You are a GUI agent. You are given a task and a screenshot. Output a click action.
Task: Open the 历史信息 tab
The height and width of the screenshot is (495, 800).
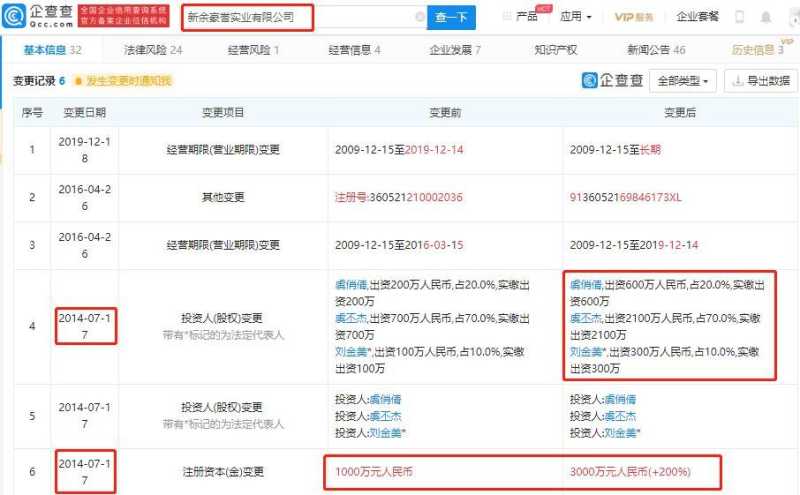point(756,49)
